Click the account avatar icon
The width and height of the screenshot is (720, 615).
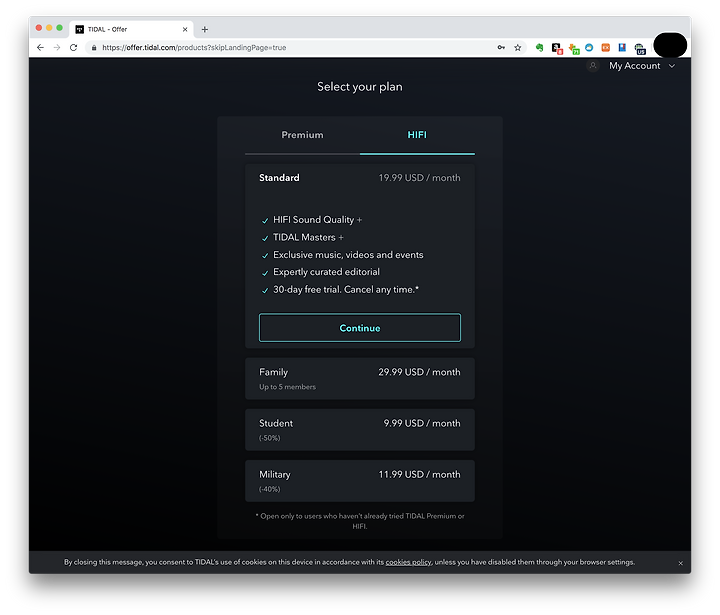(593, 66)
